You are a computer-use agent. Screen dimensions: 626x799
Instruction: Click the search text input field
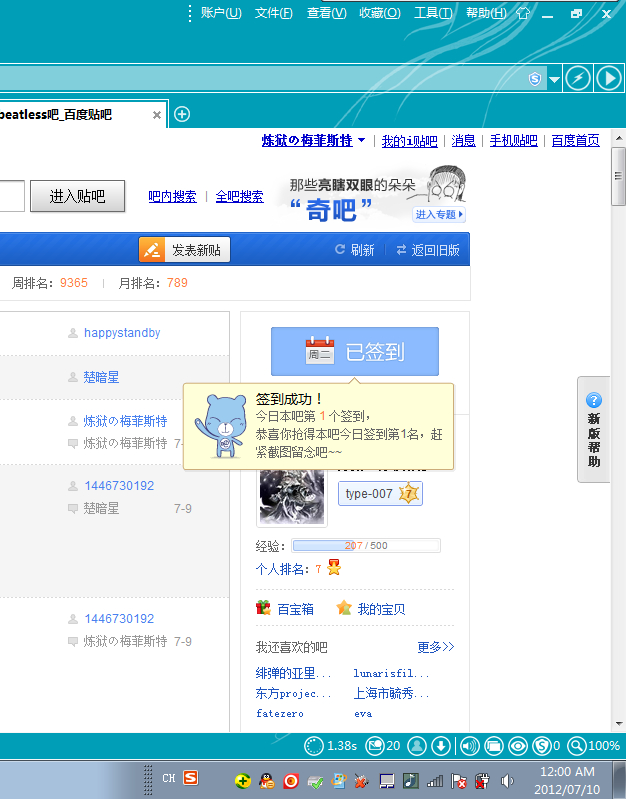click(12, 196)
